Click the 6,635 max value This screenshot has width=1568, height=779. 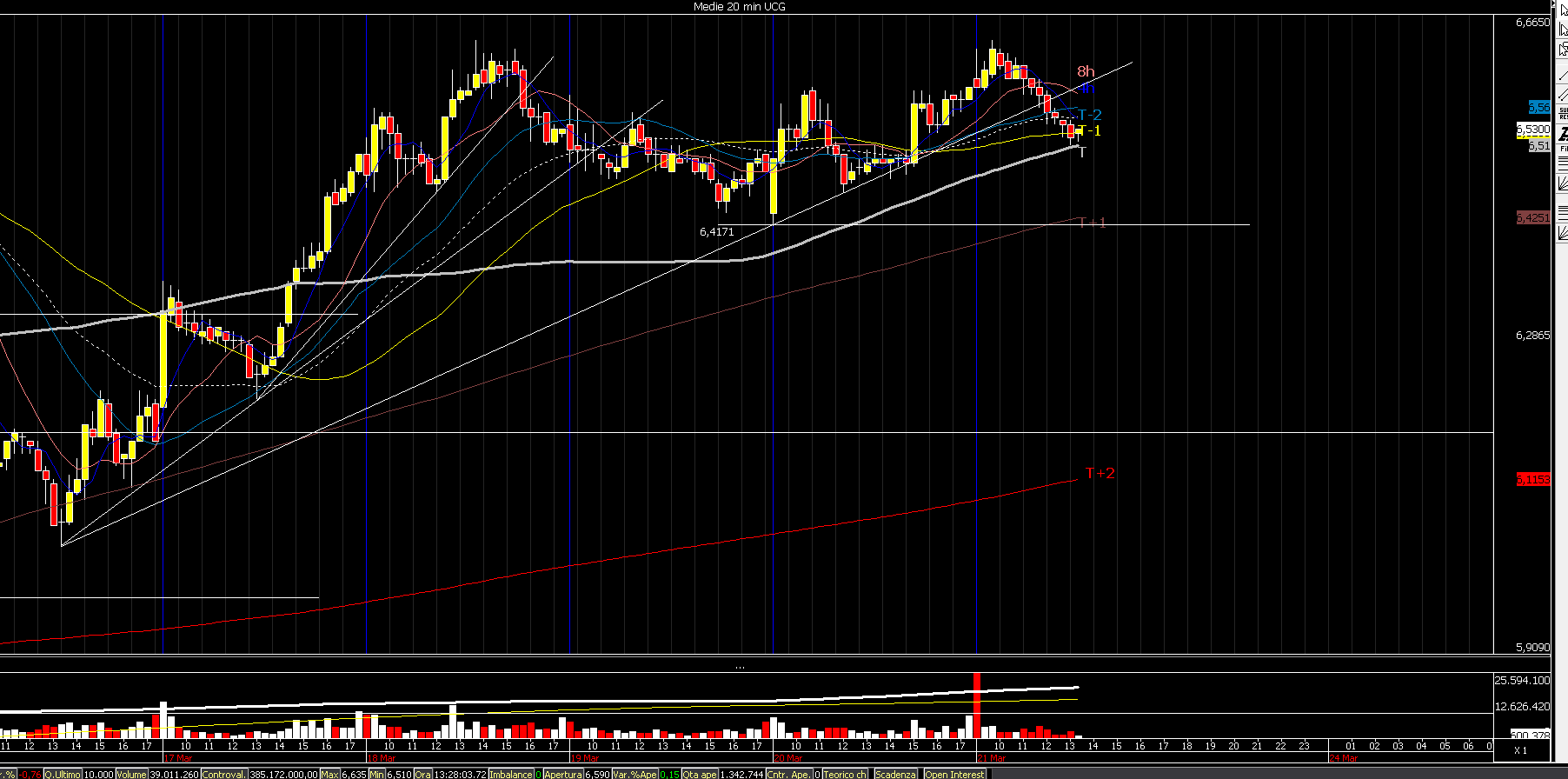pyautogui.click(x=354, y=774)
